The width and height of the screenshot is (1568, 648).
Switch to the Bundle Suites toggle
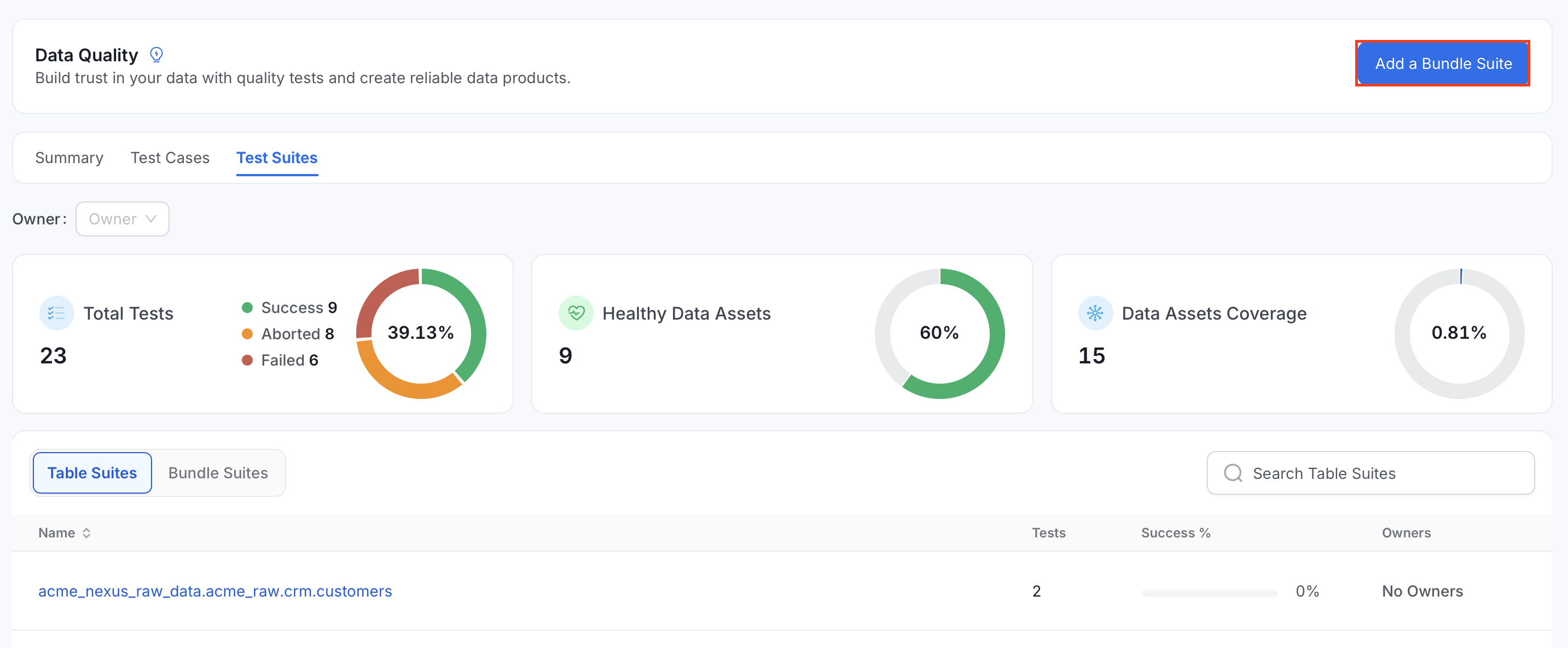[218, 473]
